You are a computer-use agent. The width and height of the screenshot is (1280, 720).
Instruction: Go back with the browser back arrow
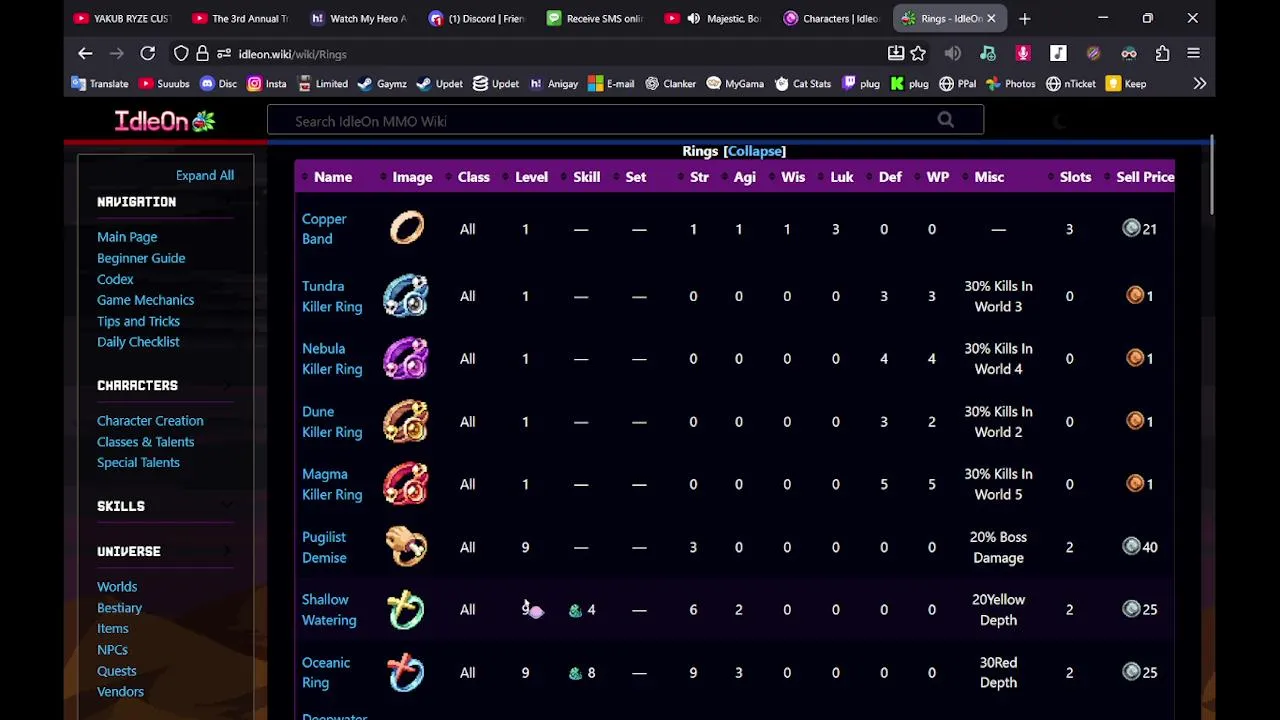(x=85, y=54)
